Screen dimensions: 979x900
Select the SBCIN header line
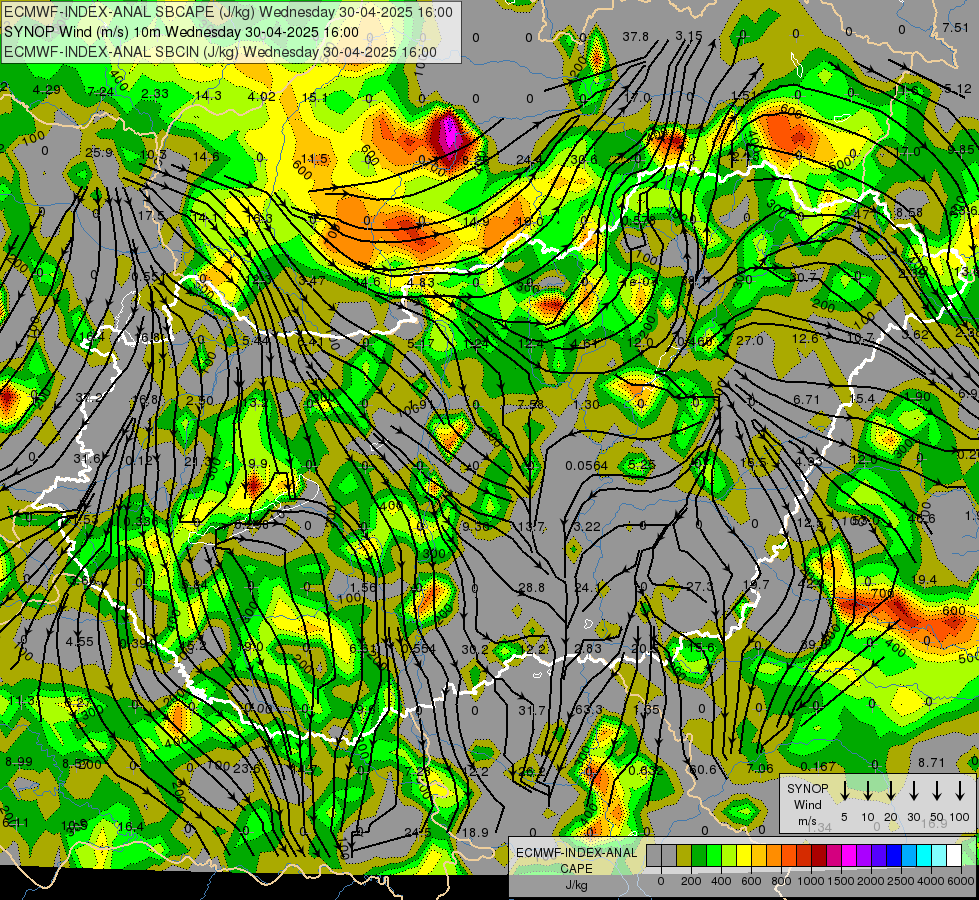220,52
